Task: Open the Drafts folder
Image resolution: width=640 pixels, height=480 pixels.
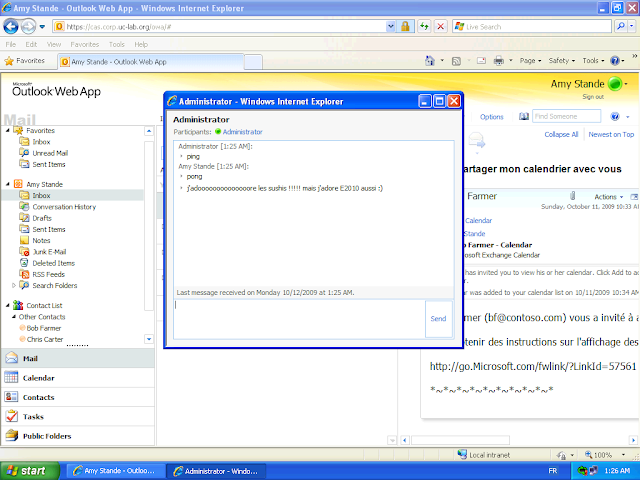Action: click(x=42, y=218)
